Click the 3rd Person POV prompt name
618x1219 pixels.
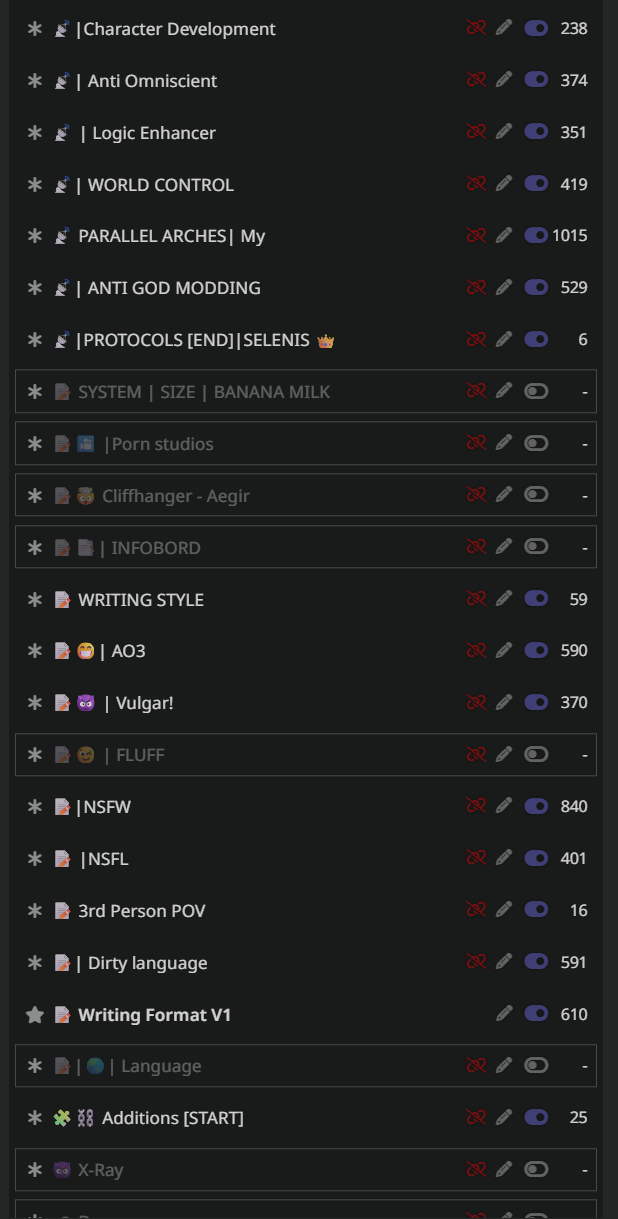click(x=141, y=911)
